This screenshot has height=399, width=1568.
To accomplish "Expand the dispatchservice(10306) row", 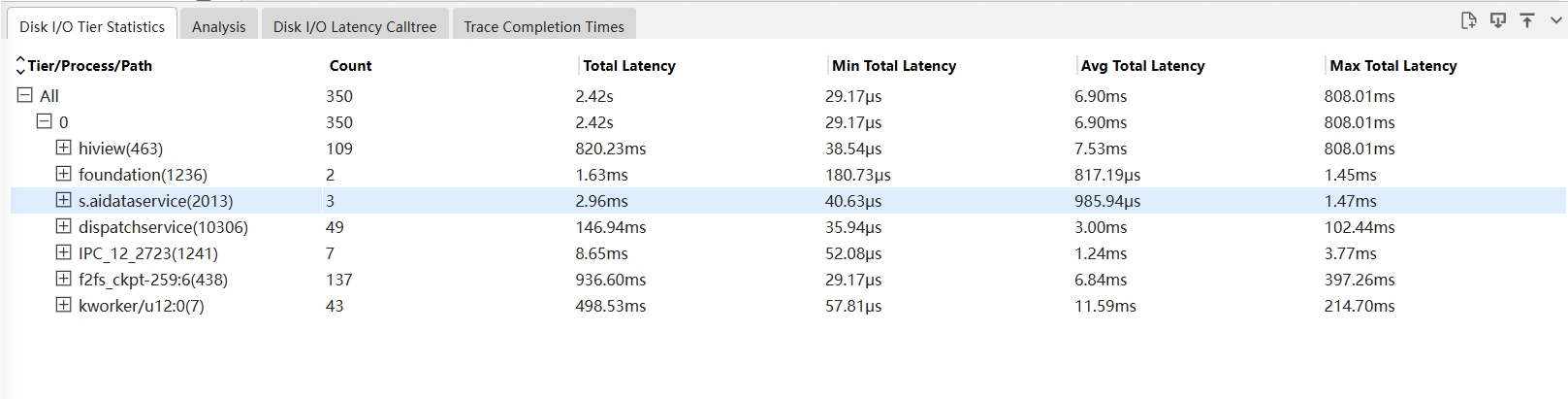I will [x=63, y=226].
